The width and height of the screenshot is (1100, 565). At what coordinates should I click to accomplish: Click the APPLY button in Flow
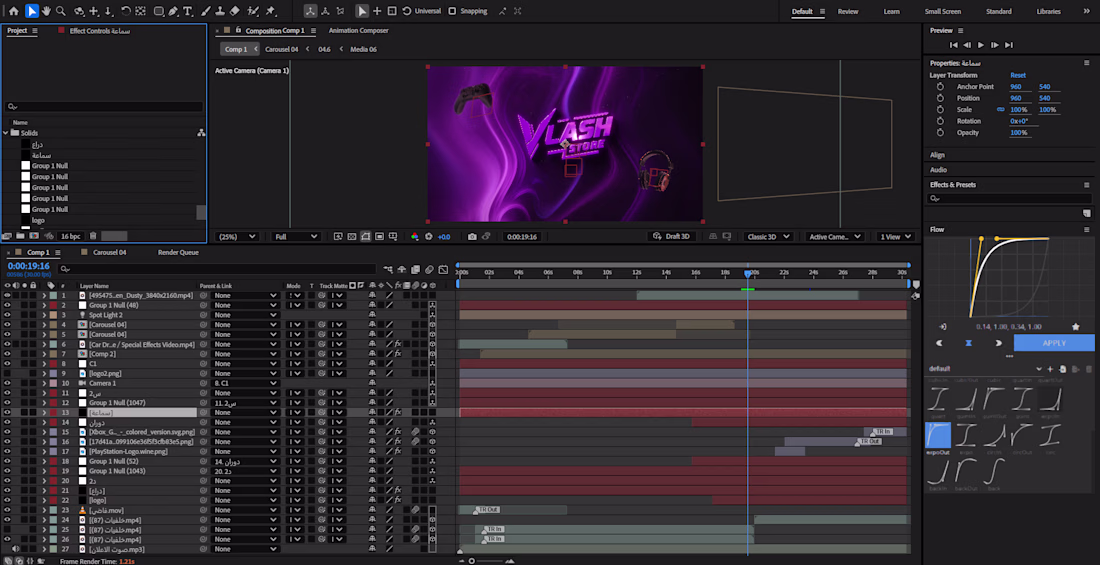(x=1054, y=343)
